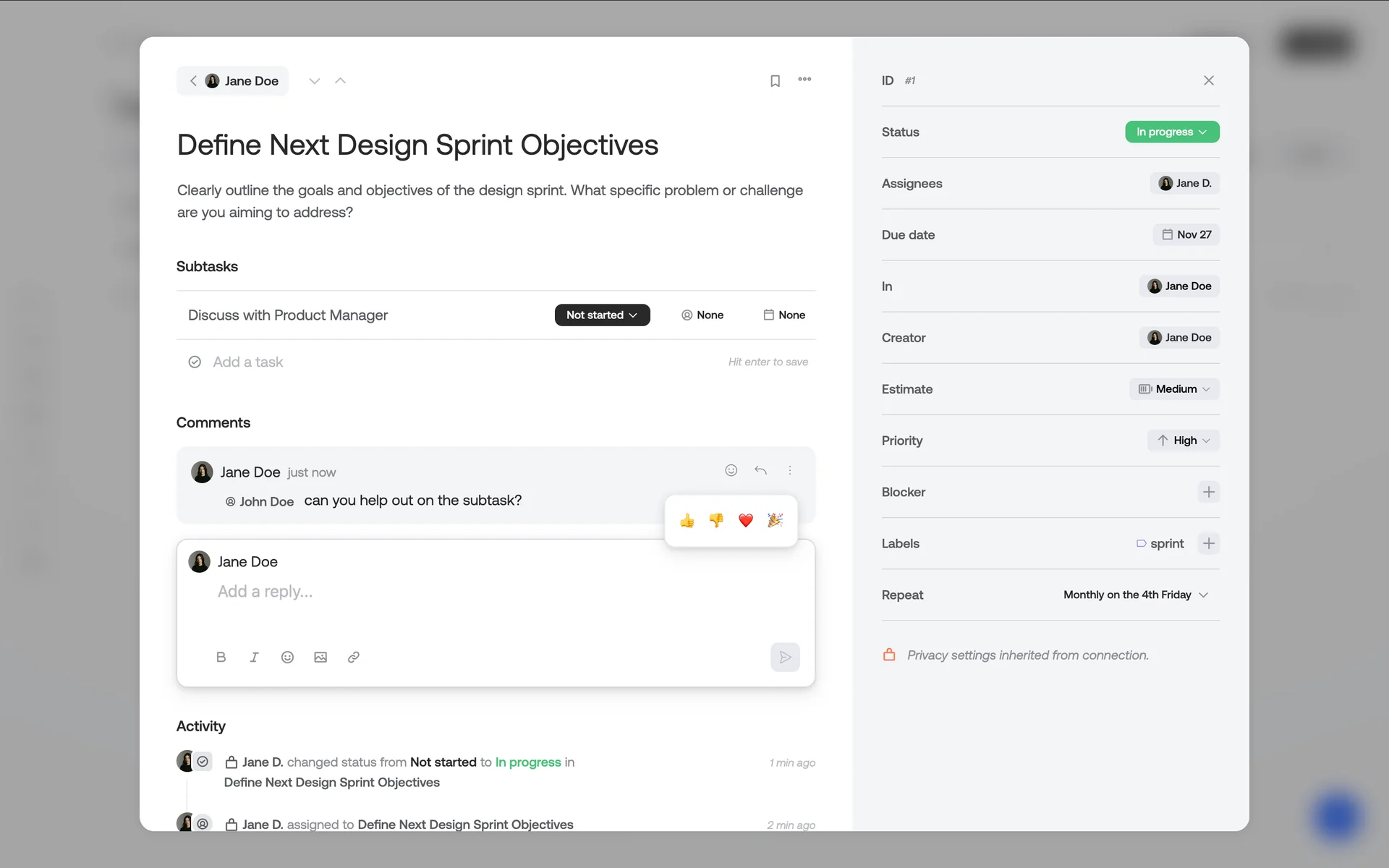Image resolution: width=1389 pixels, height=868 pixels.
Task: Send the reply with the arrow button
Action: click(785, 658)
